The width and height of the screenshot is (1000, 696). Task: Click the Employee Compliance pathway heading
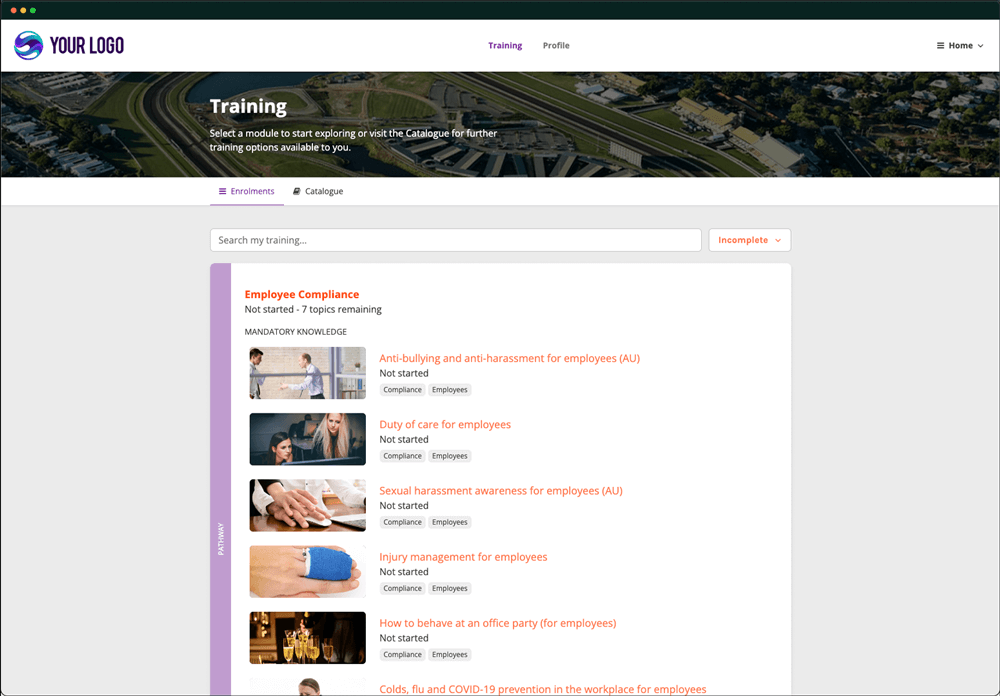tap(302, 294)
